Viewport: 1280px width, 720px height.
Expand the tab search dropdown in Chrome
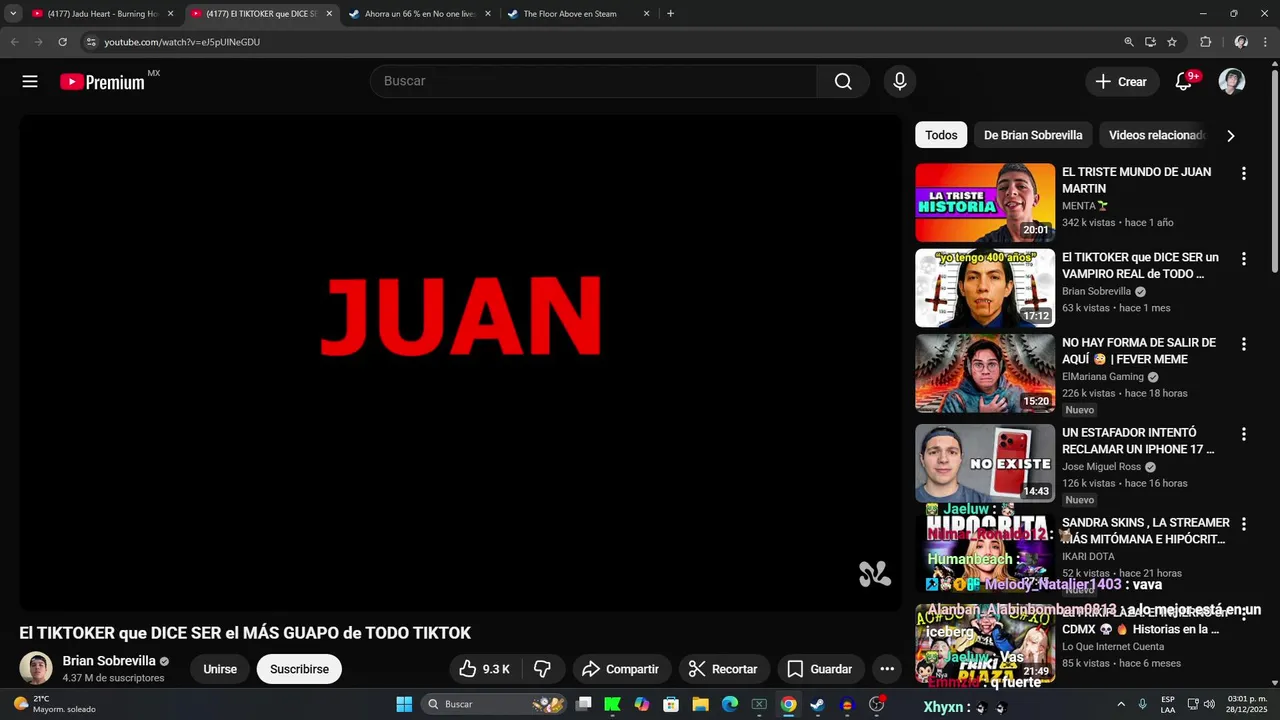point(13,14)
